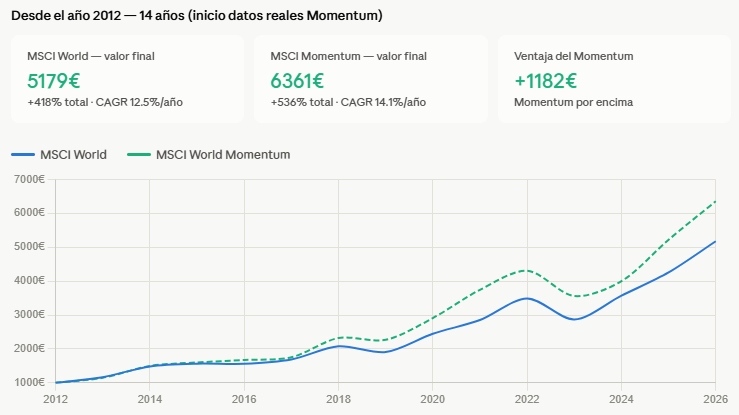The height and width of the screenshot is (415, 739).
Task: Click the 2022 x-axis label
Action: click(527, 399)
